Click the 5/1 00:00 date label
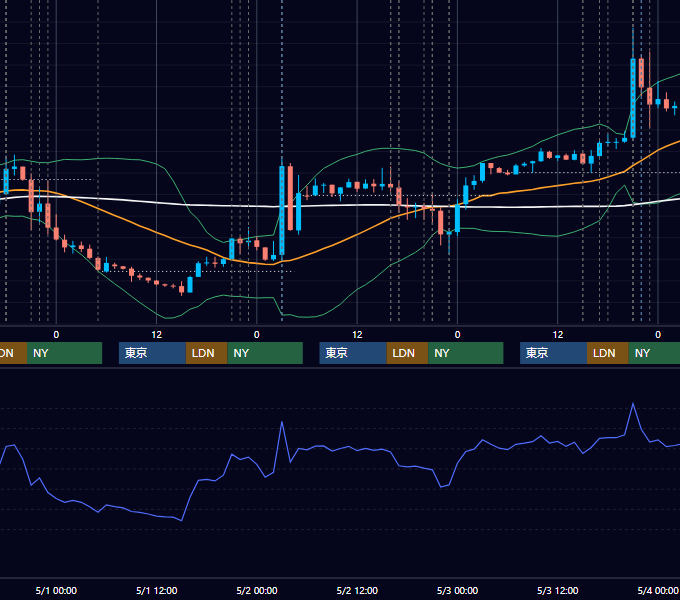Screen dimensions: 680x600 coord(56,590)
